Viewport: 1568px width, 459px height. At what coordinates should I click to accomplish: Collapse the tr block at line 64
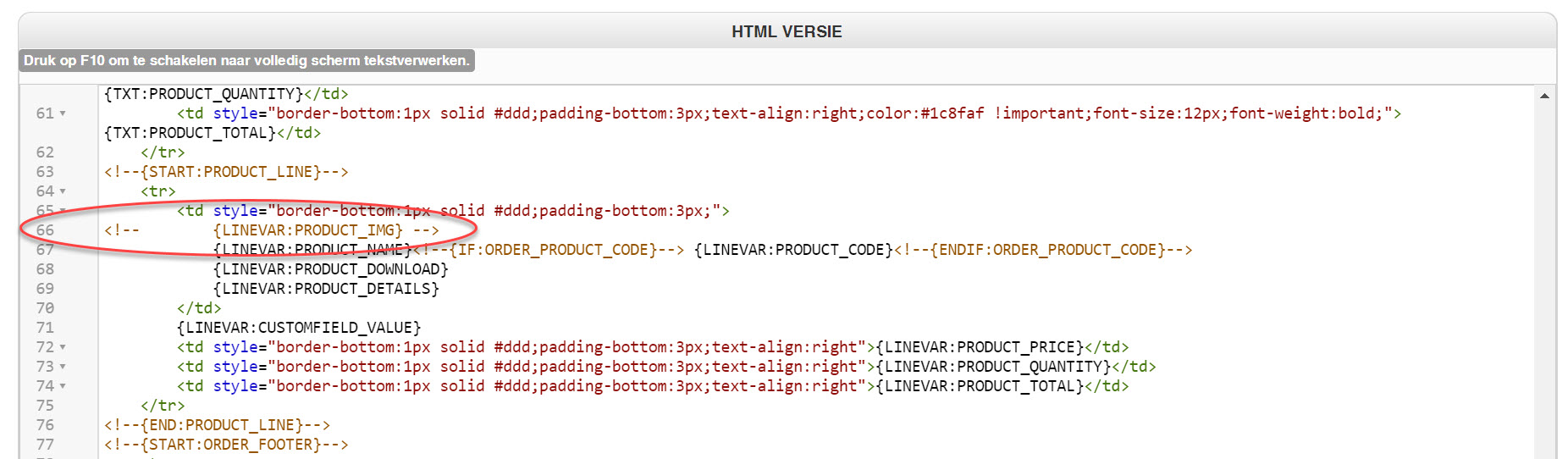click(x=63, y=191)
